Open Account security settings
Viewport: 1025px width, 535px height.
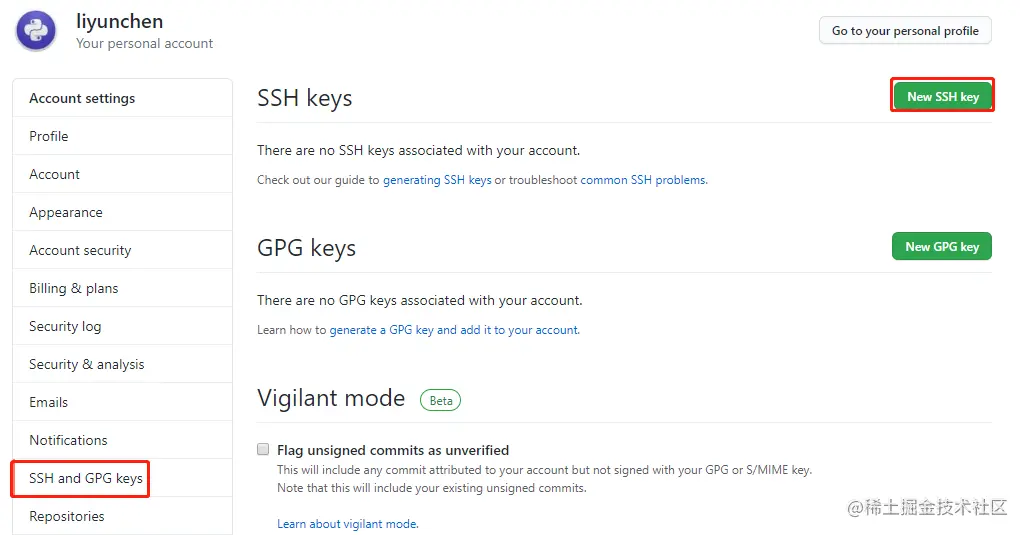tap(80, 250)
